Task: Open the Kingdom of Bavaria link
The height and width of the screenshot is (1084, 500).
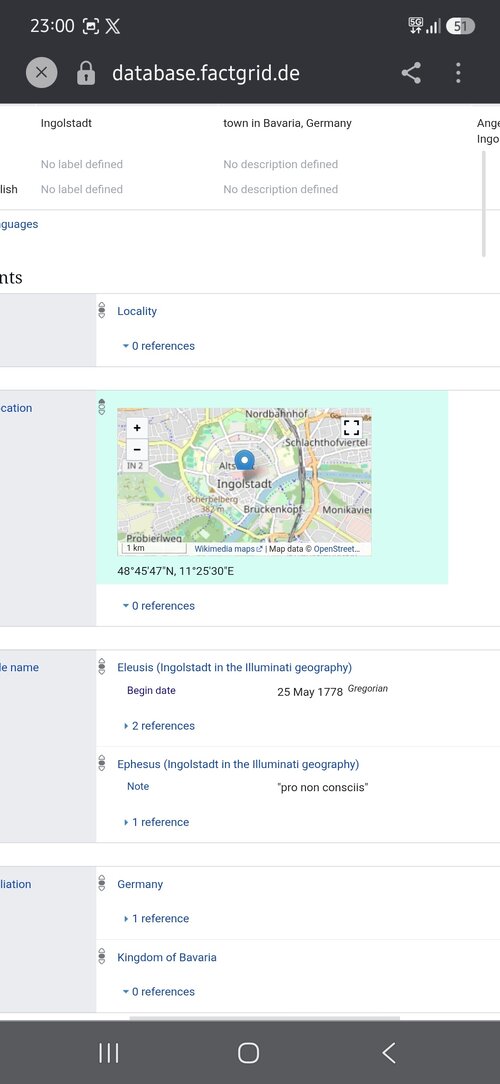Action: pyautogui.click(x=167, y=957)
